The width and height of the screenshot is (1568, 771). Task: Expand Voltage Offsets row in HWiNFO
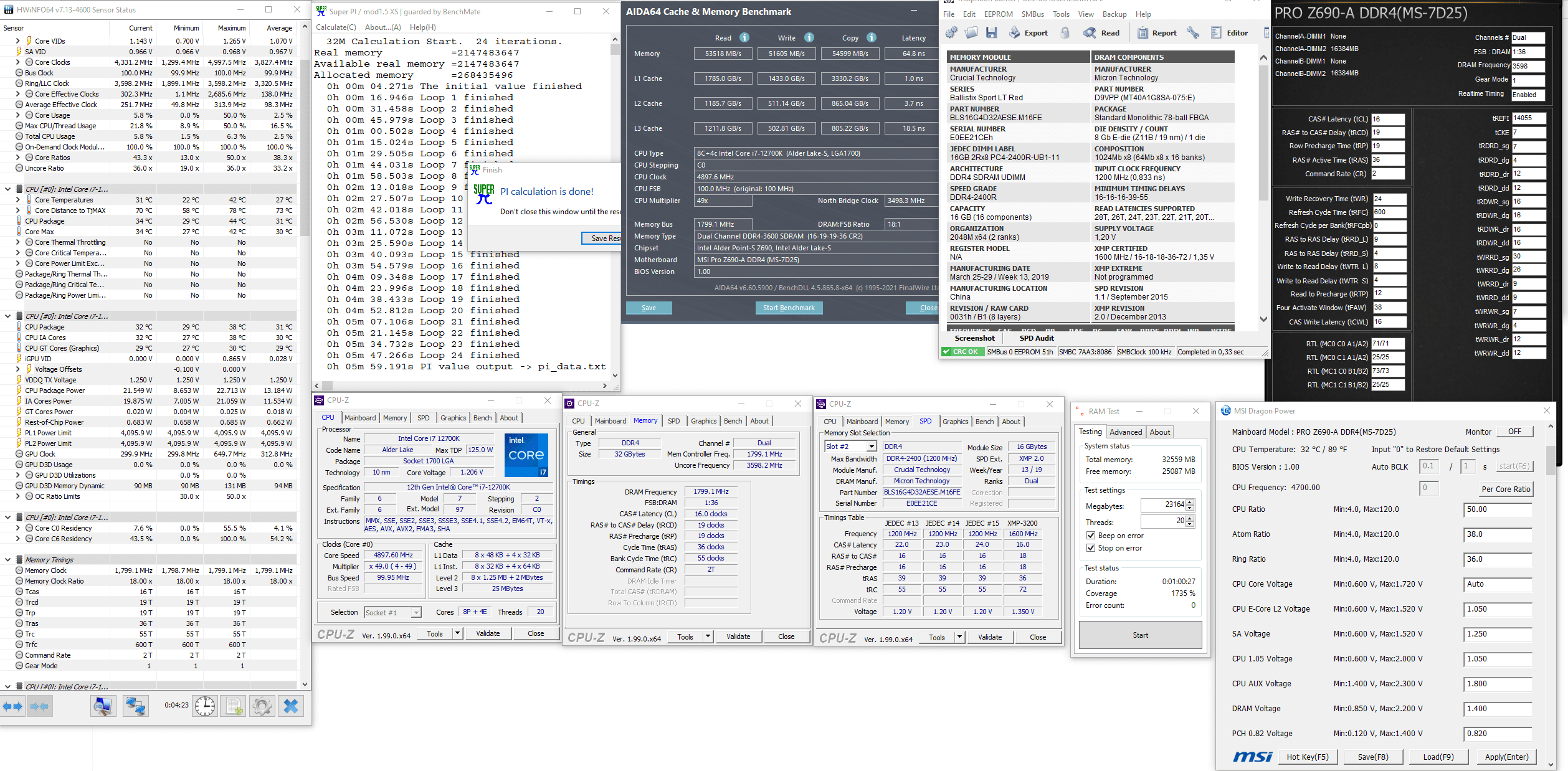[x=18, y=369]
